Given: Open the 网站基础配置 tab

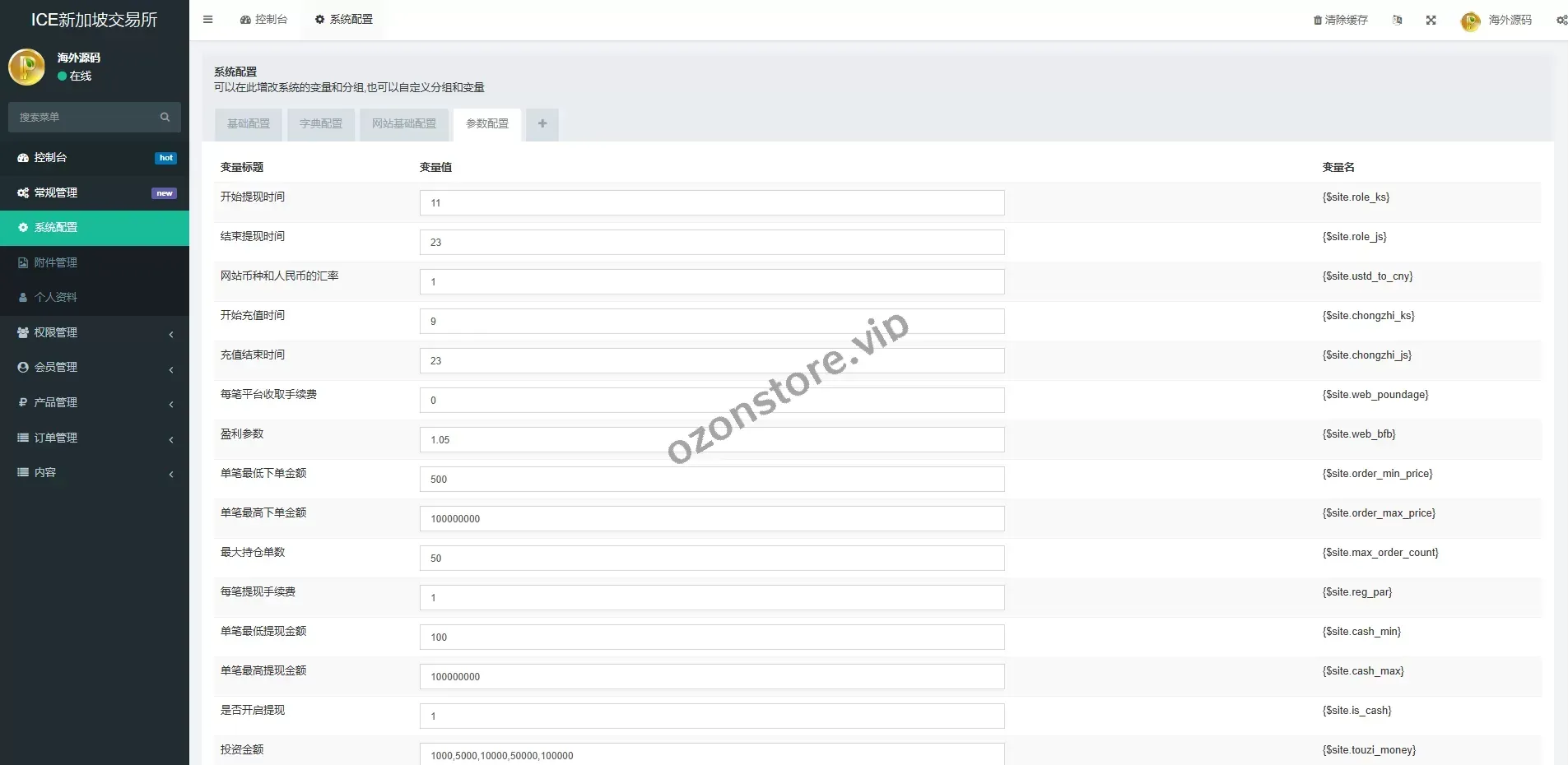Looking at the screenshot, I should tap(404, 124).
